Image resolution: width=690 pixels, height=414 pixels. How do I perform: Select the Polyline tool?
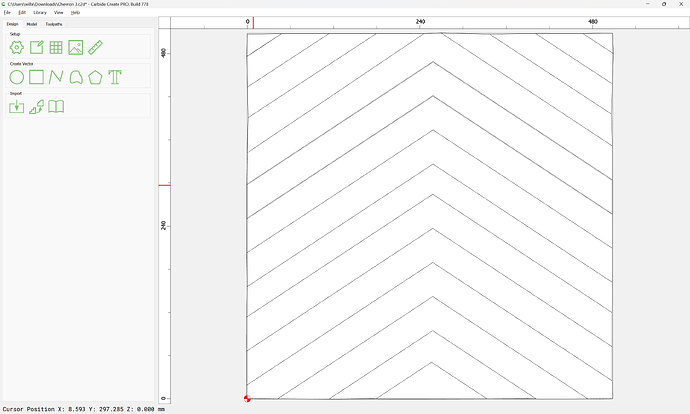(56, 77)
